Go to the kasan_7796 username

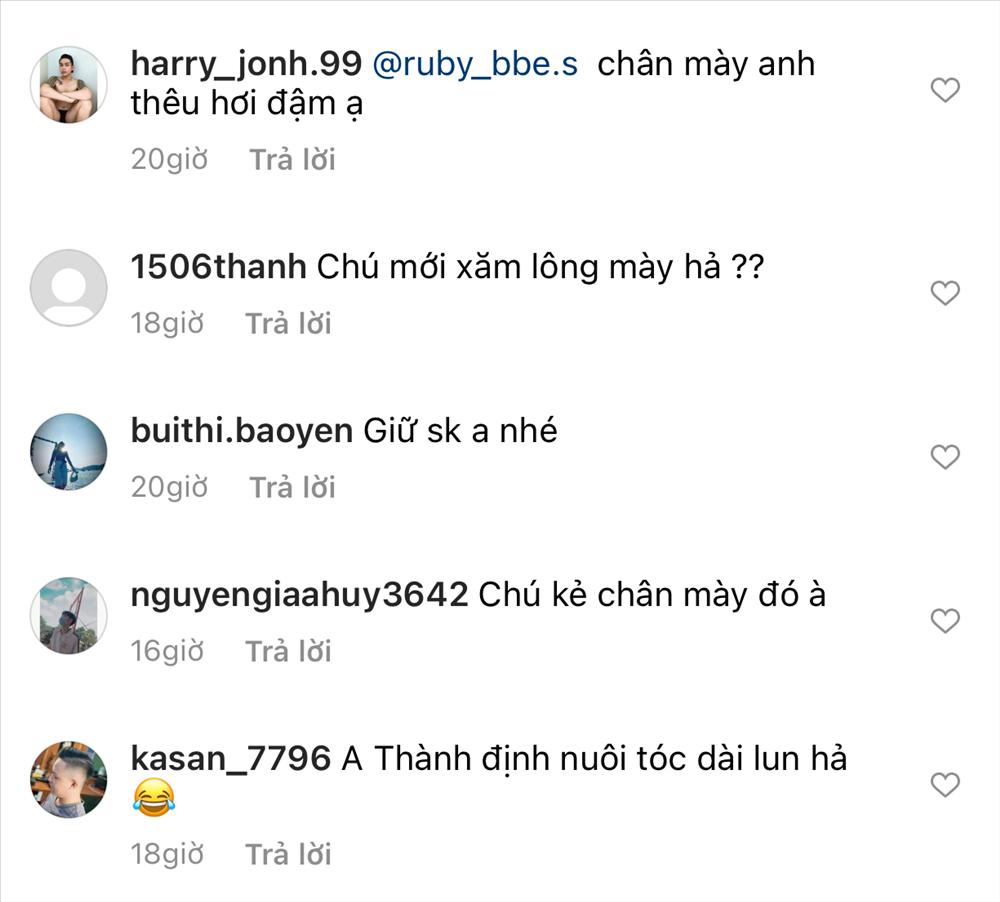click(231, 760)
